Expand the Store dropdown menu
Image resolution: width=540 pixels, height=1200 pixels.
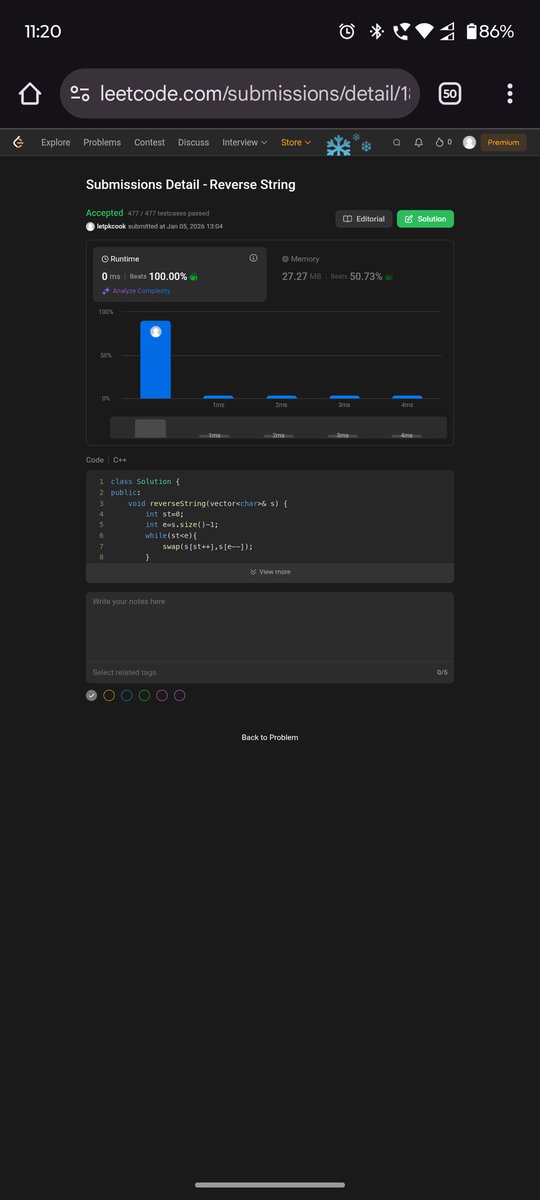(x=296, y=143)
